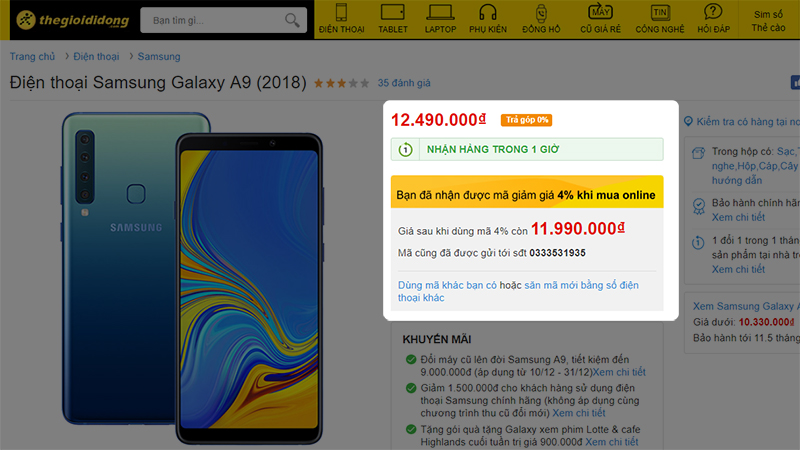Open the 35 đánh giá reviews link
800x450 pixels.
pyautogui.click(x=404, y=83)
